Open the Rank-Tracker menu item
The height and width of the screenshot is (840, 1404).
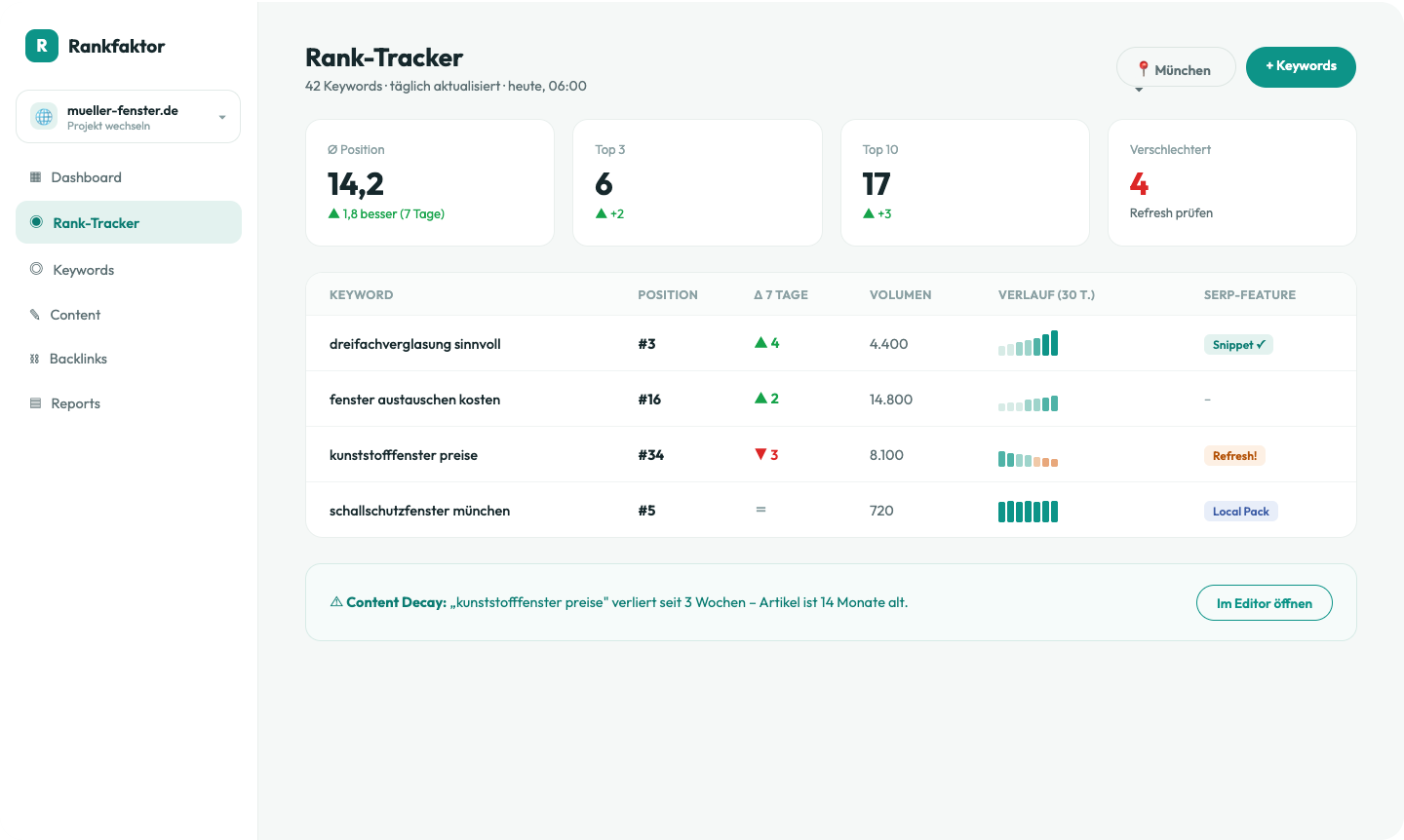129,222
